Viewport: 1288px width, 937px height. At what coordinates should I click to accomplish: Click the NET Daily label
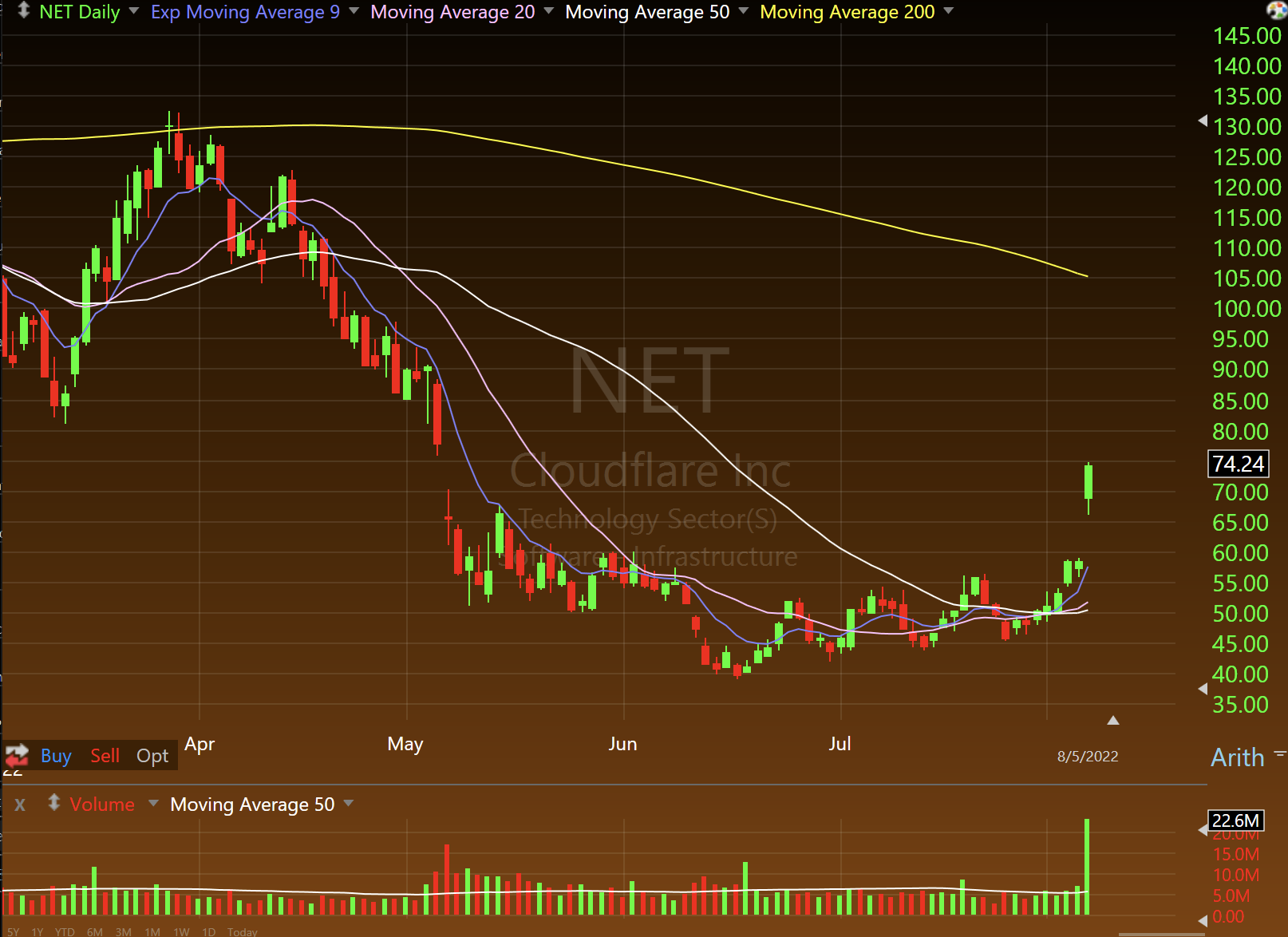point(80,12)
